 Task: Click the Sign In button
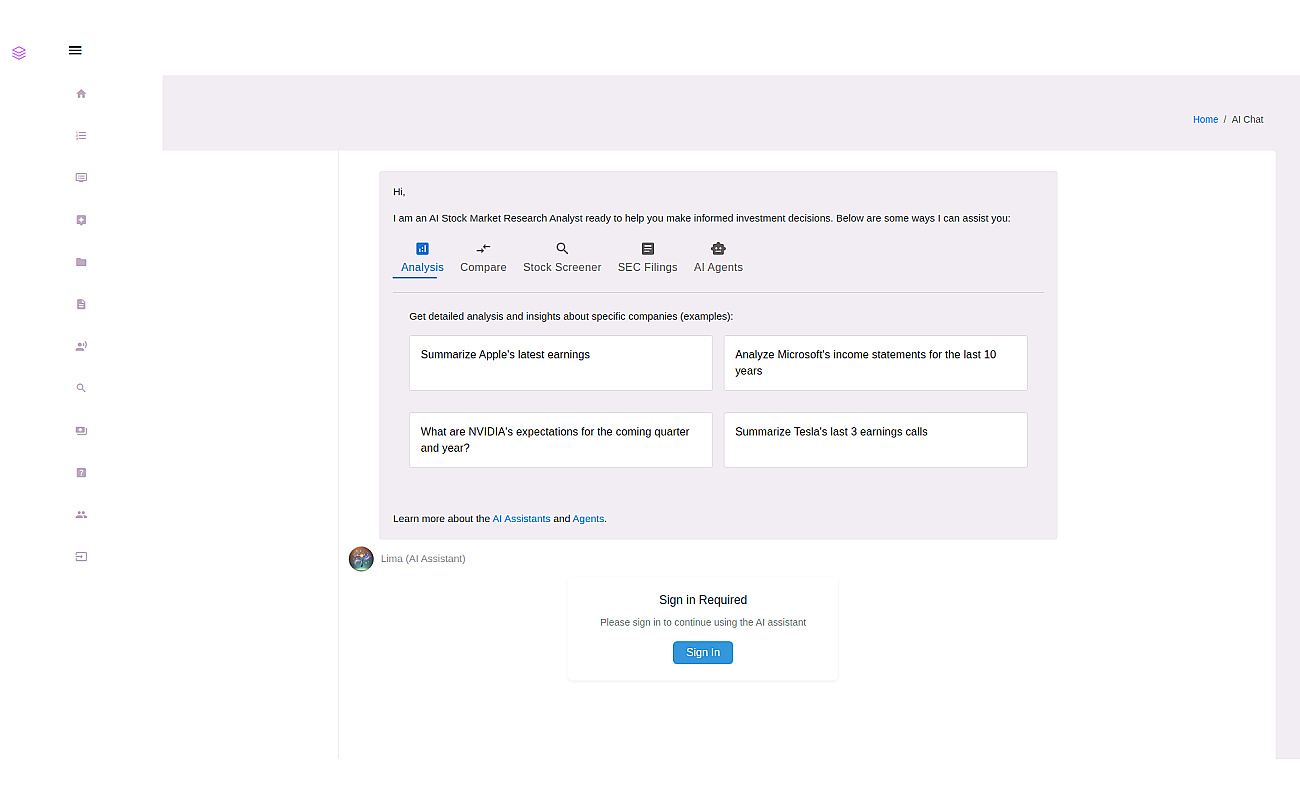(x=703, y=653)
